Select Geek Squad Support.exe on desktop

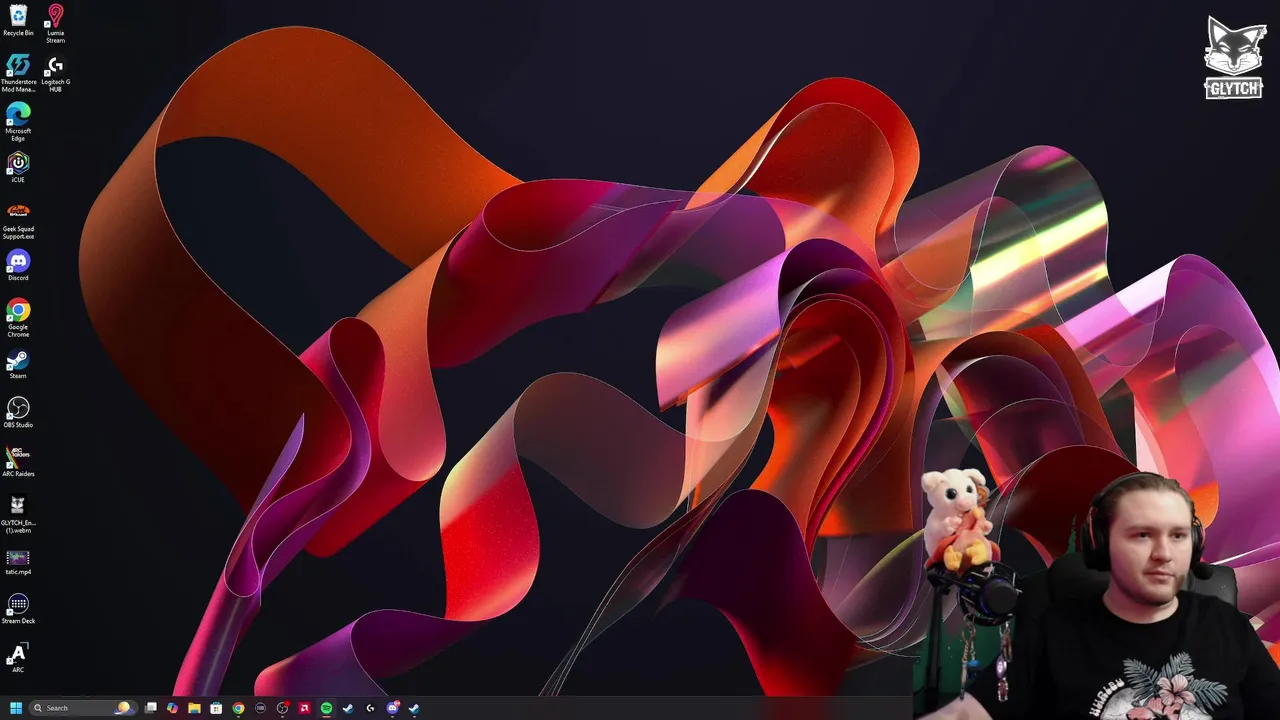pos(18,220)
